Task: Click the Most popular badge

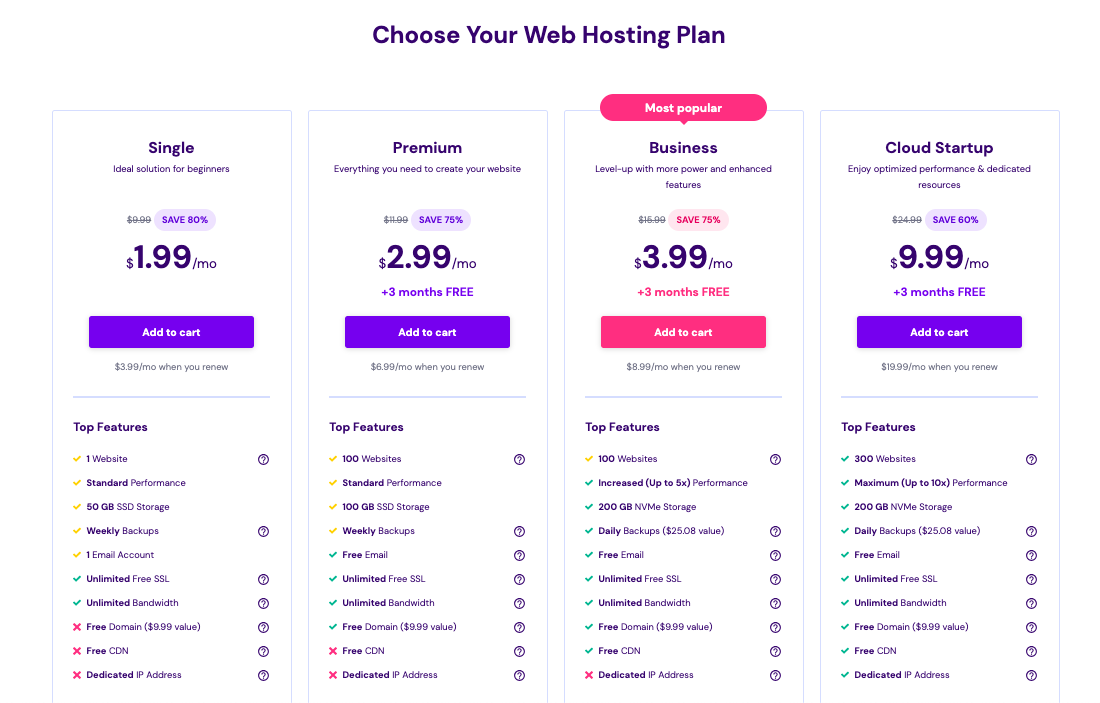Action: tap(683, 108)
